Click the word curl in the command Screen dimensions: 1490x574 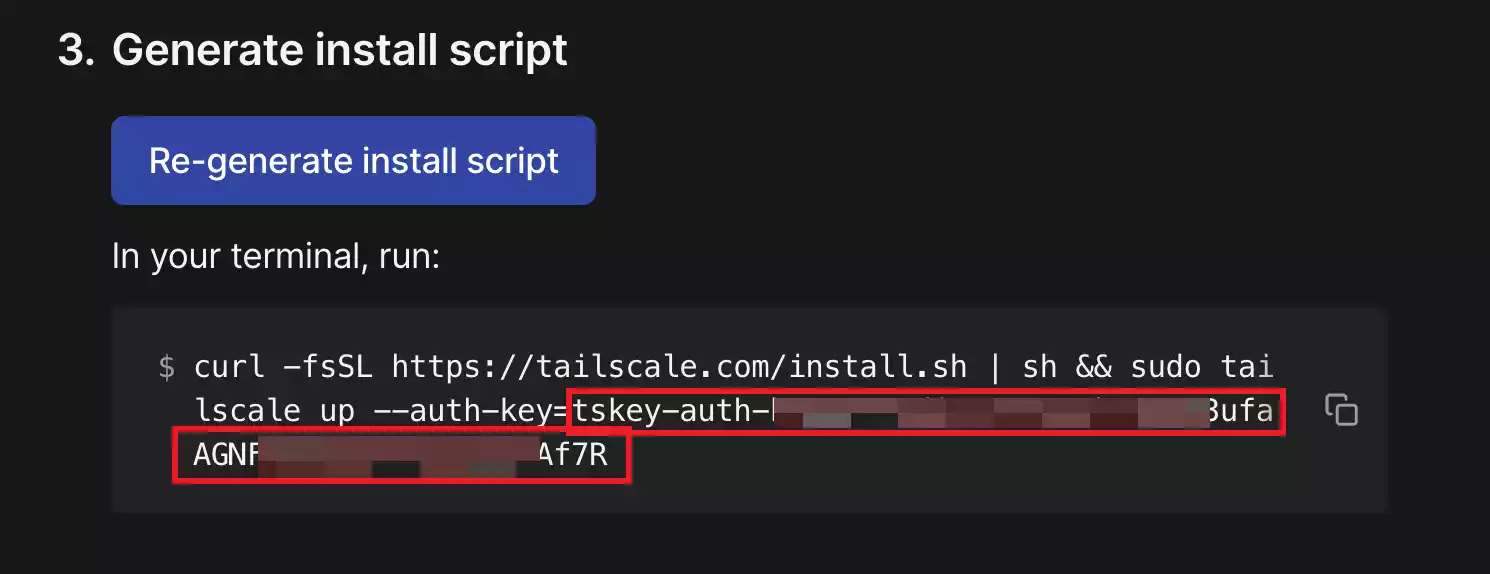231,366
